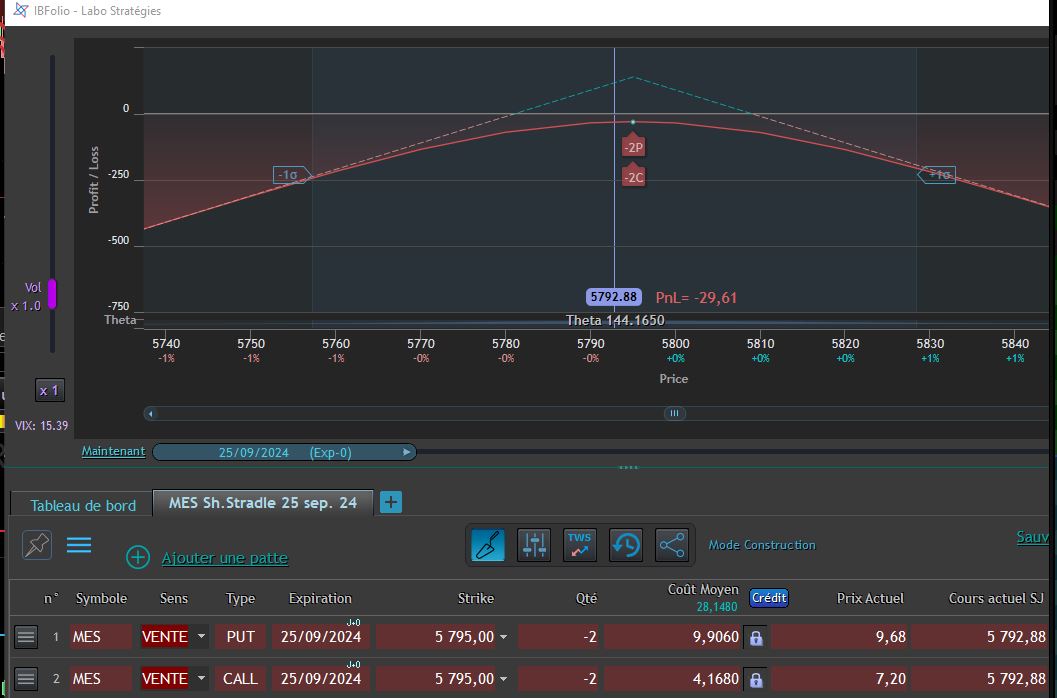Click the pushpin icon
The width and height of the screenshot is (1057, 698).
(x=37, y=545)
